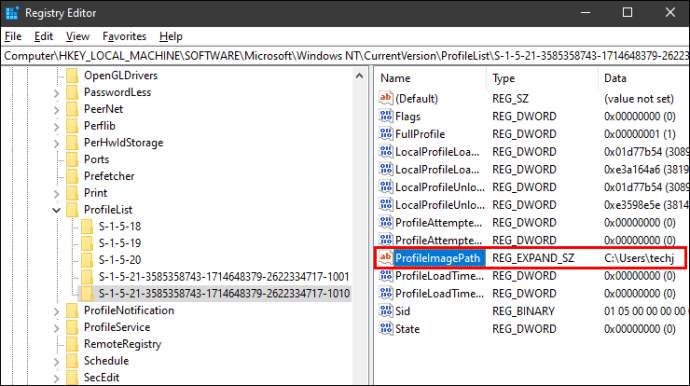Select the S-1-5-20 key label
The image size is (690, 386).
click(120, 260)
